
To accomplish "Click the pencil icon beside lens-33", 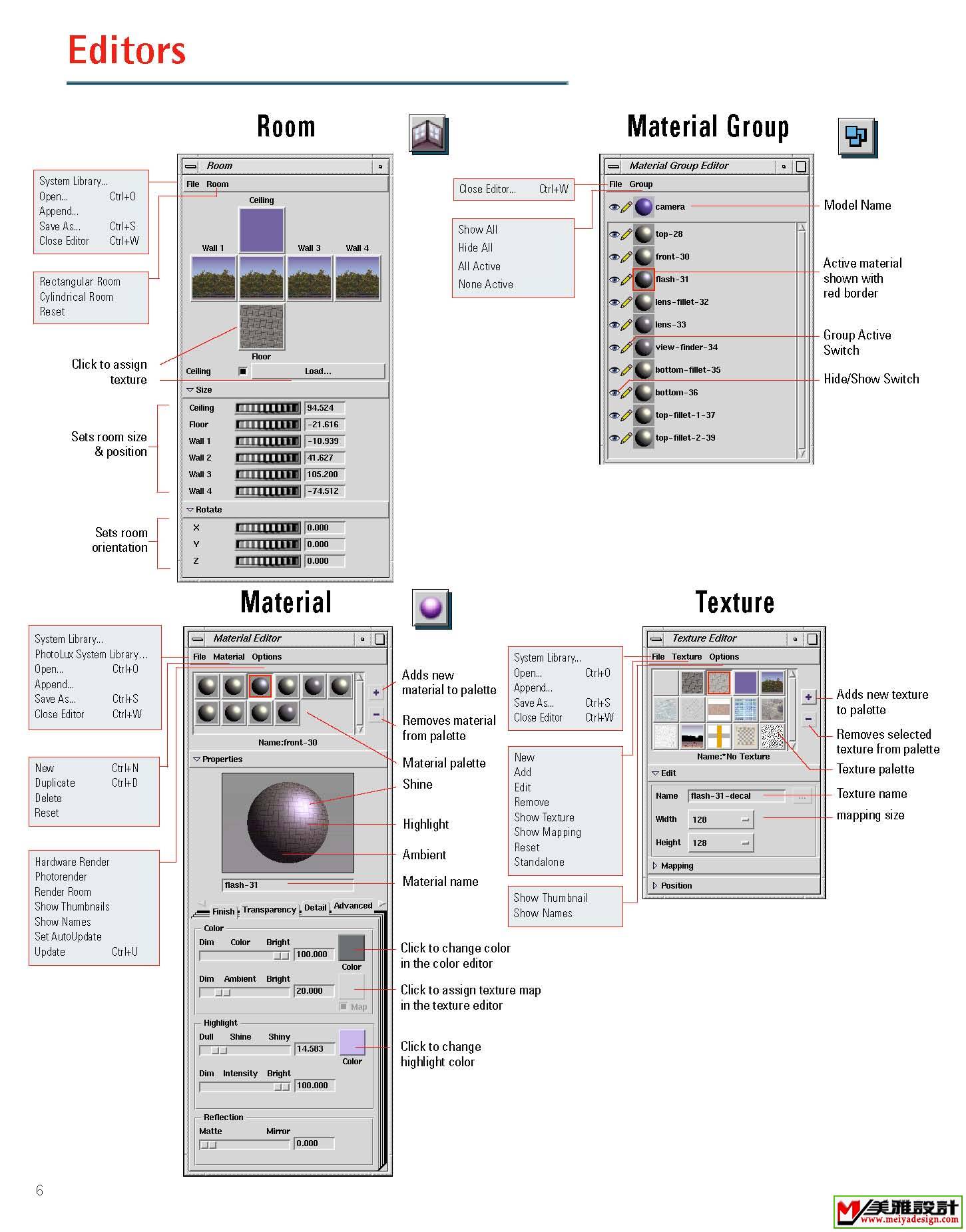I will [x=626, y=325].
